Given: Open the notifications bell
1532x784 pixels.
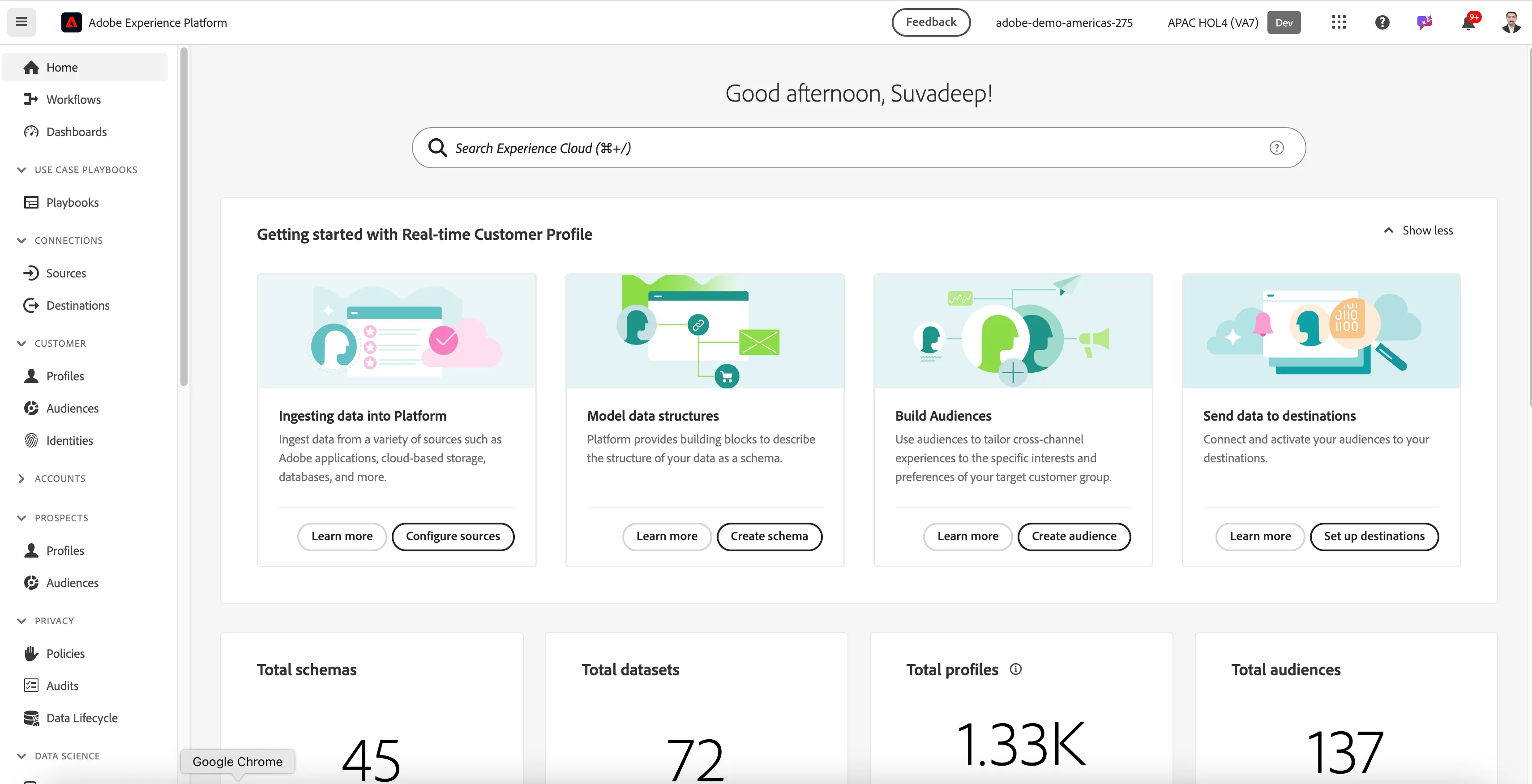Looking at the screenshot, I should pos(1468,22).
